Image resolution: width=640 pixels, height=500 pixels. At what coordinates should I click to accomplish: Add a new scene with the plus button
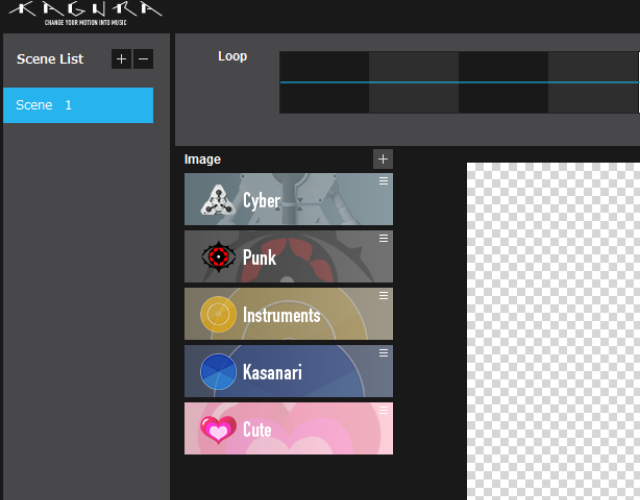[121, 59]
